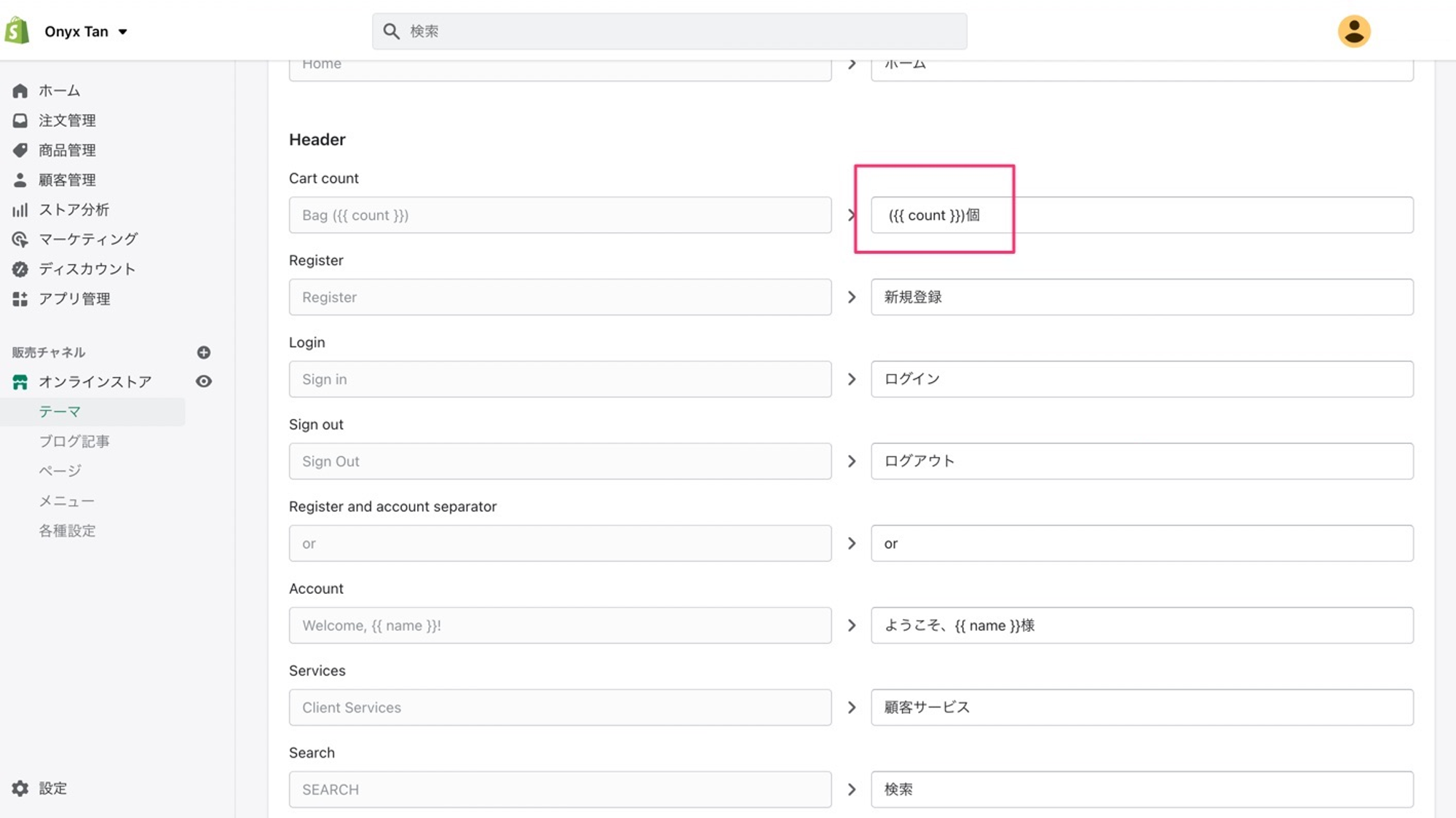Click the 注文管理 inbox icon

click(x=20, y=120)
